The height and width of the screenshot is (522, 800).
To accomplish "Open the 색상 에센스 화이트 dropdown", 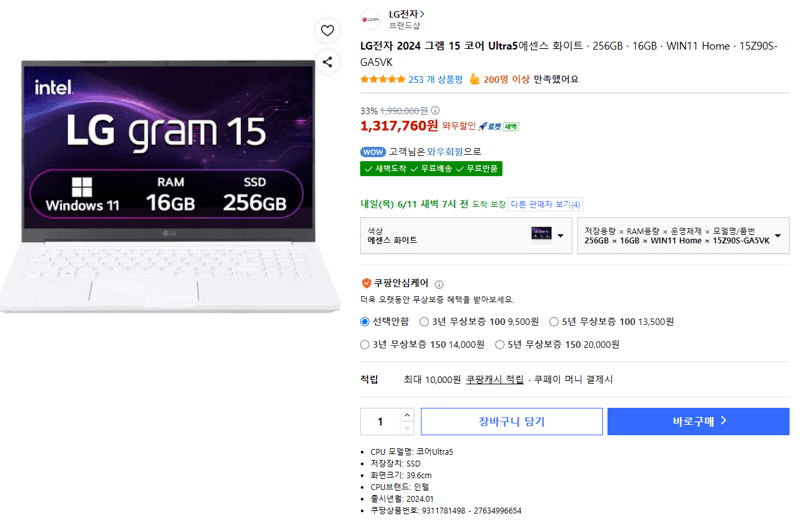I will [466, 235].
